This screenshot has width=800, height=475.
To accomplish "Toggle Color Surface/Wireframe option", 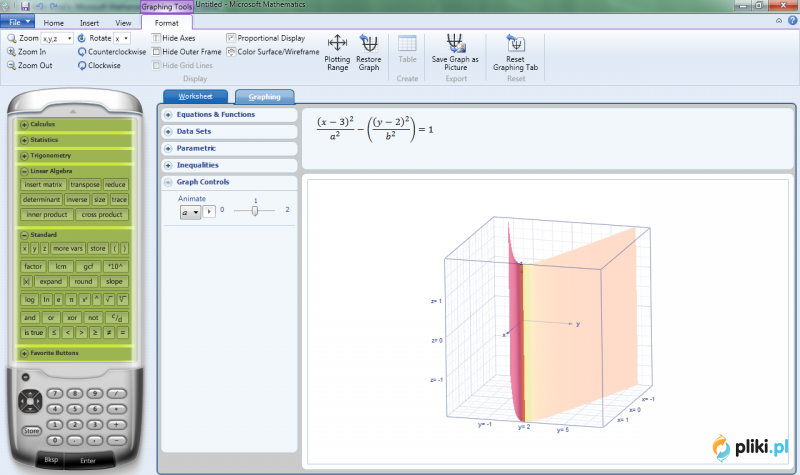I will point(273,52).
